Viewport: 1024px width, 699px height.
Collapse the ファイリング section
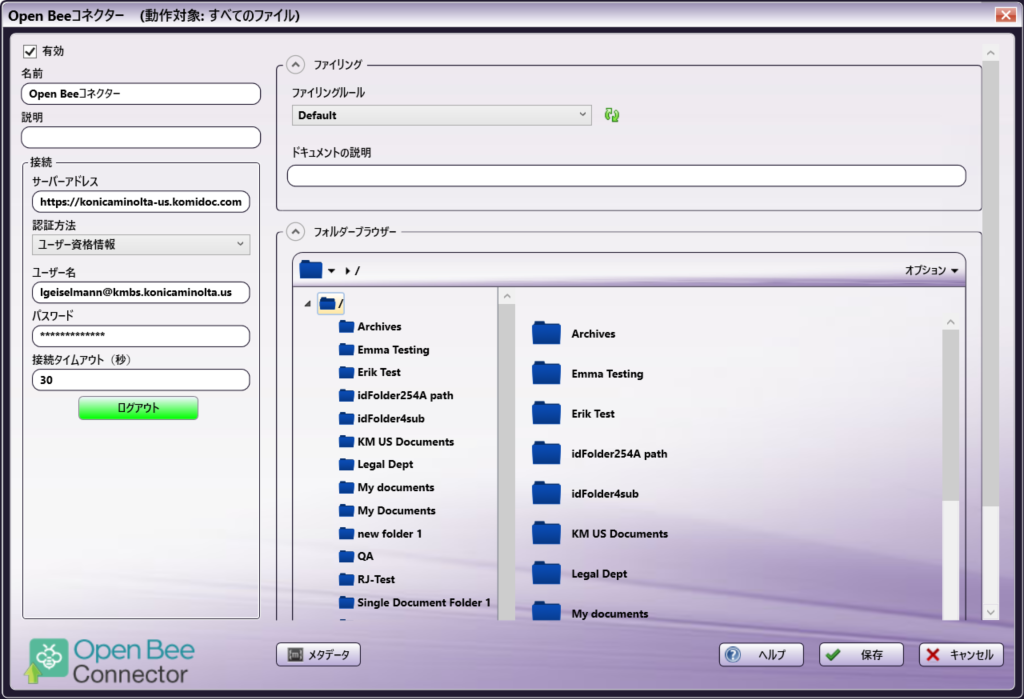coord(295,65)
